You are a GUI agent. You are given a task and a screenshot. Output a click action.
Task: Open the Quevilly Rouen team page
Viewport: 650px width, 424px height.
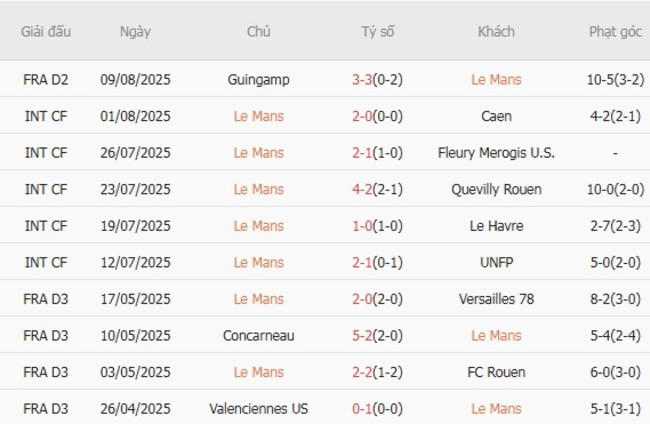(x=496, y=189)
